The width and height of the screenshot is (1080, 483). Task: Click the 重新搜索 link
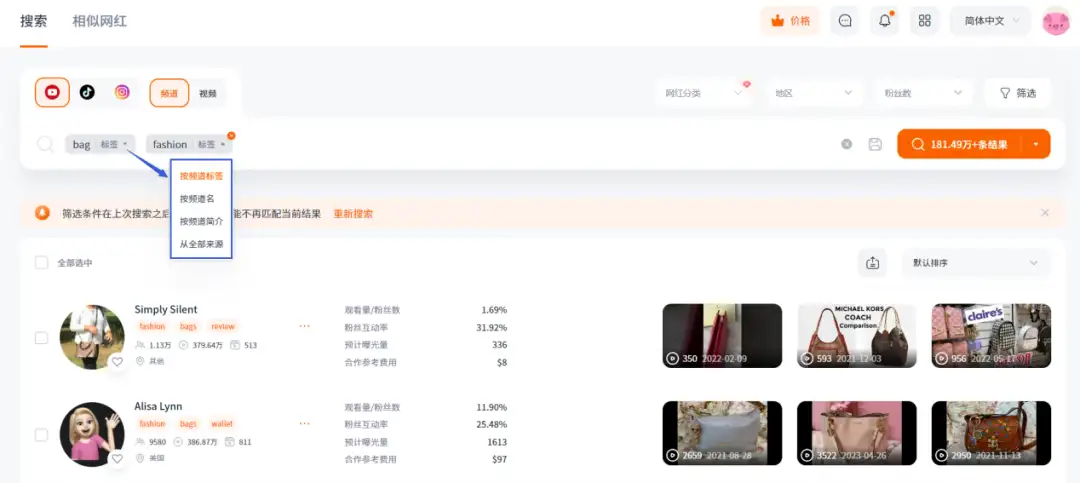[353, 214]
